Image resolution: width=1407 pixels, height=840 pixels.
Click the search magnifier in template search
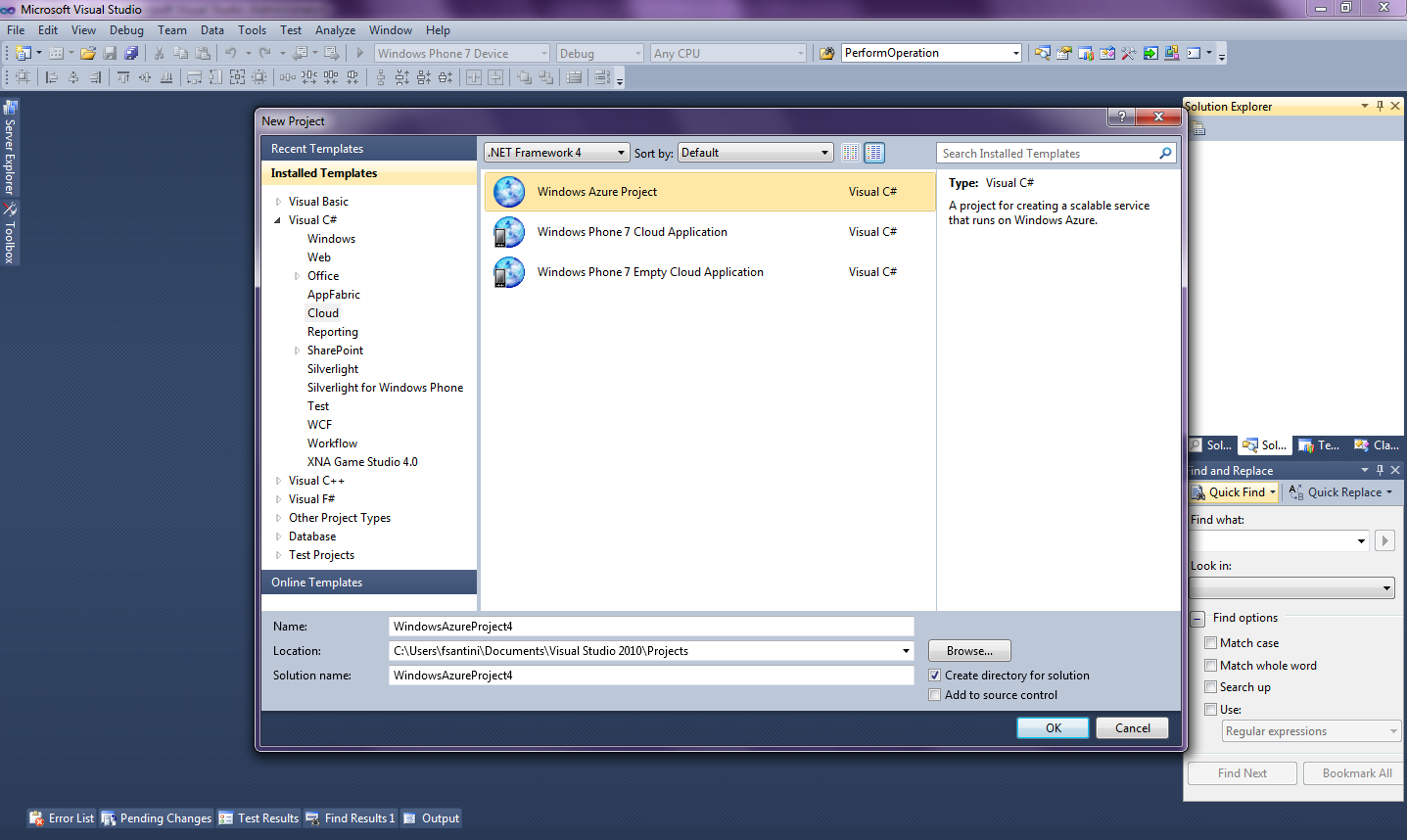click(x=1165, y=153)
